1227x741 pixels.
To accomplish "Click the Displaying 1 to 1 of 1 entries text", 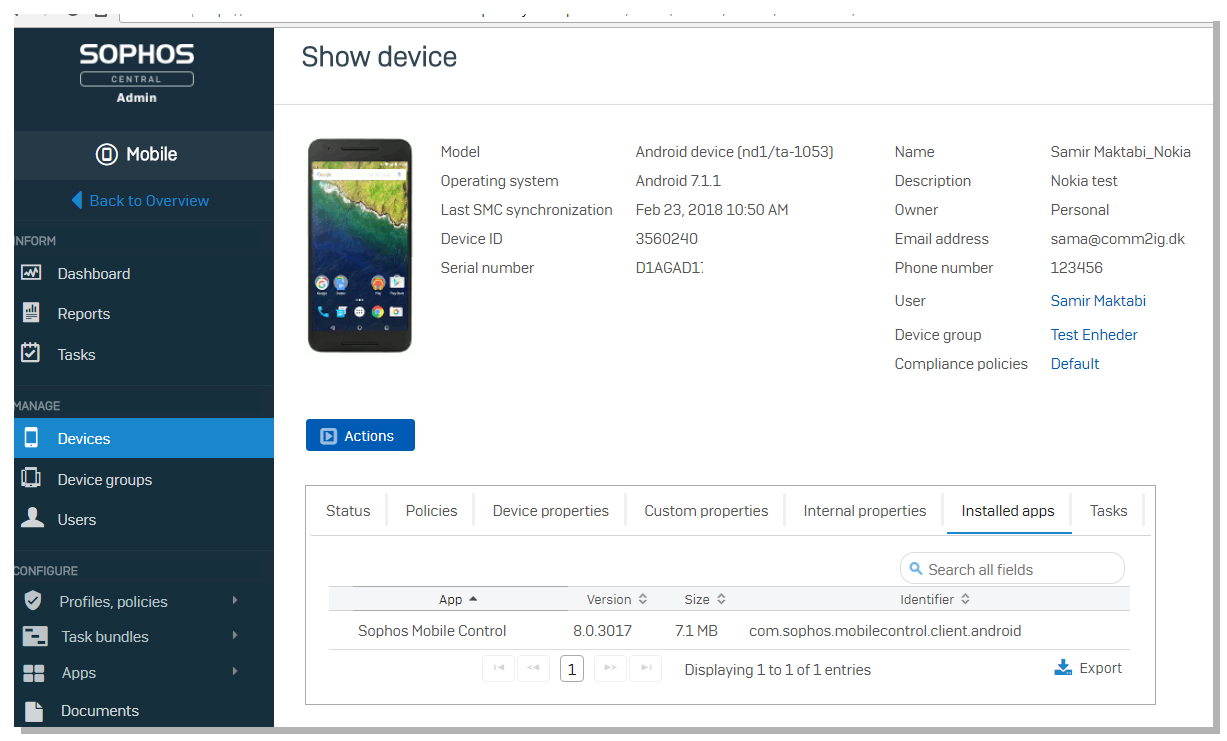I will (778, 670).
